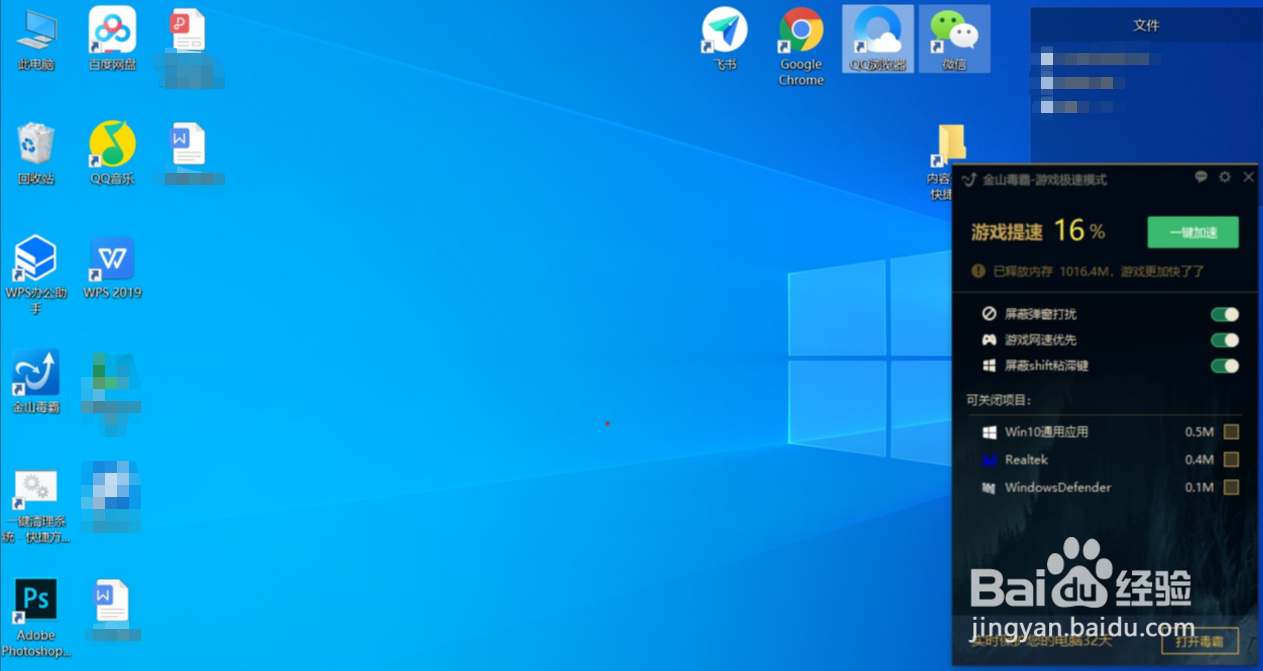The height and width of the screenshot is (671, 1263).
Task: Click 已释放内存 1016.4M message
Action: 1098,271
